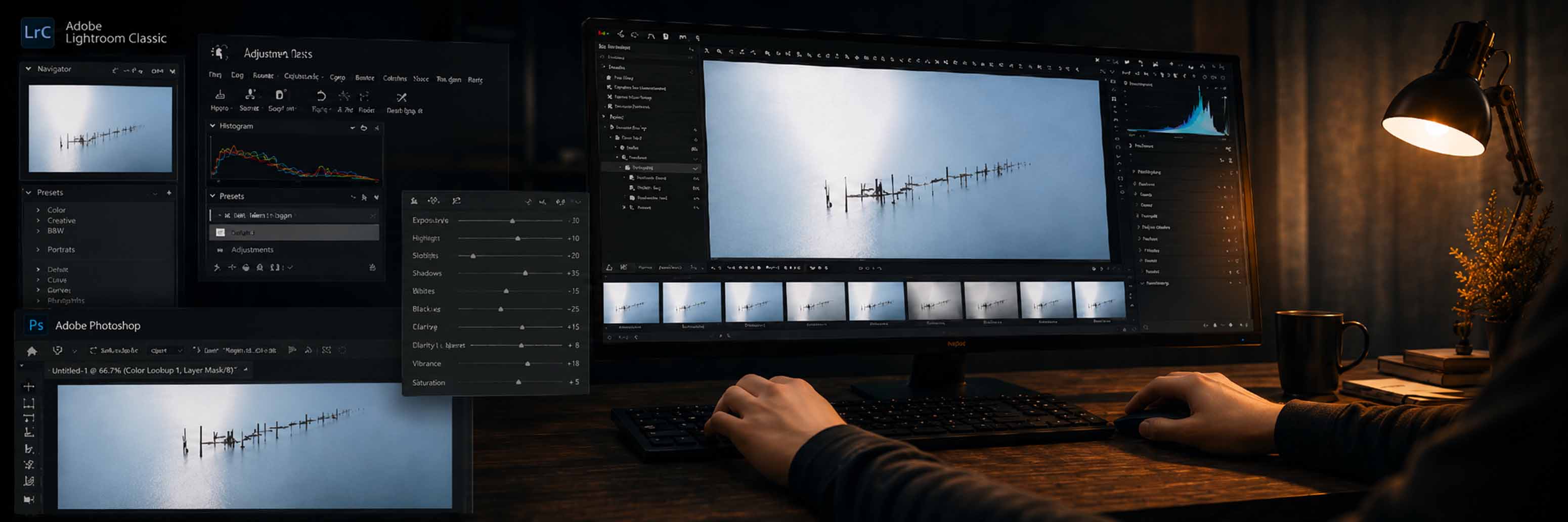Click the Exposure slider handle
This screenshot has width=1568, height=522.
(x=512, y=221)
